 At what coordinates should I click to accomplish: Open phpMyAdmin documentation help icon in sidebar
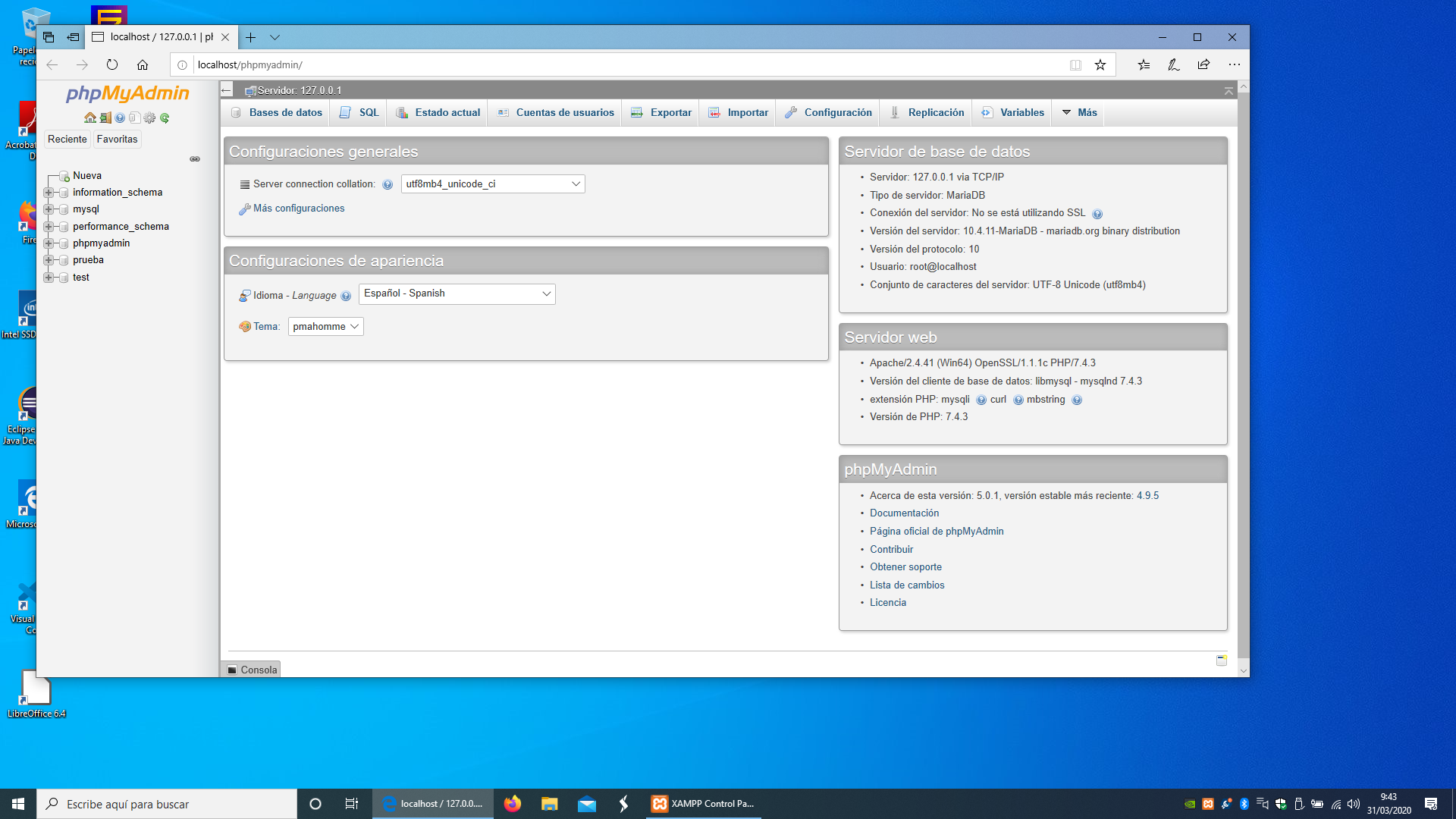[120, 118]
